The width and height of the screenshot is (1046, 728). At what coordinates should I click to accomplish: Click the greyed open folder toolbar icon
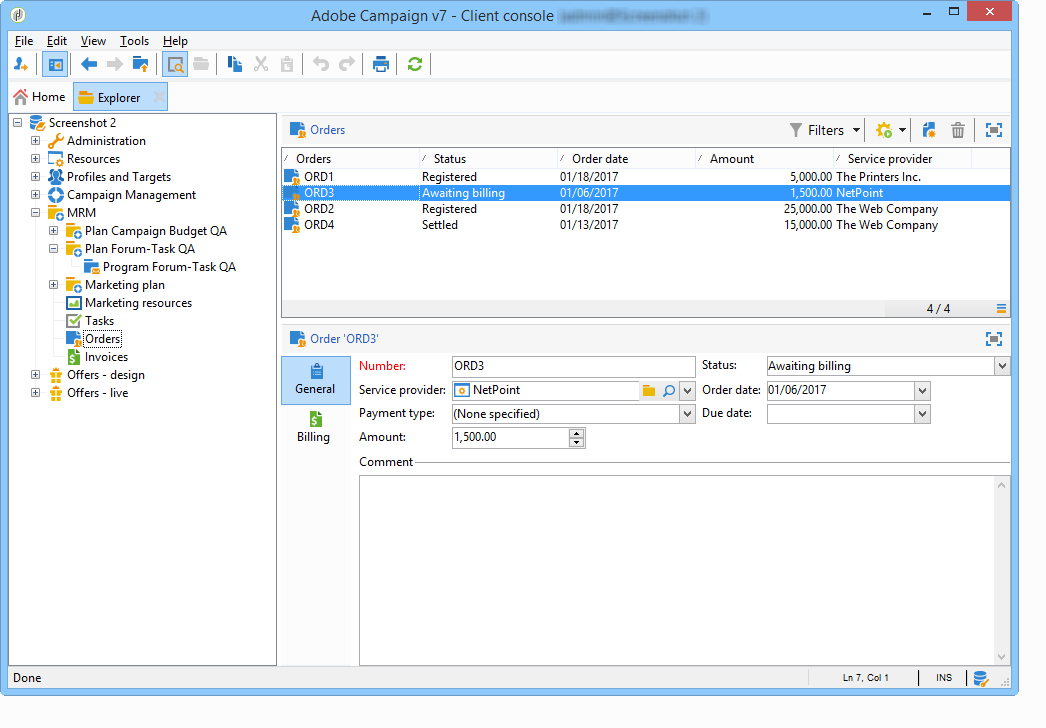click(201, 65)
